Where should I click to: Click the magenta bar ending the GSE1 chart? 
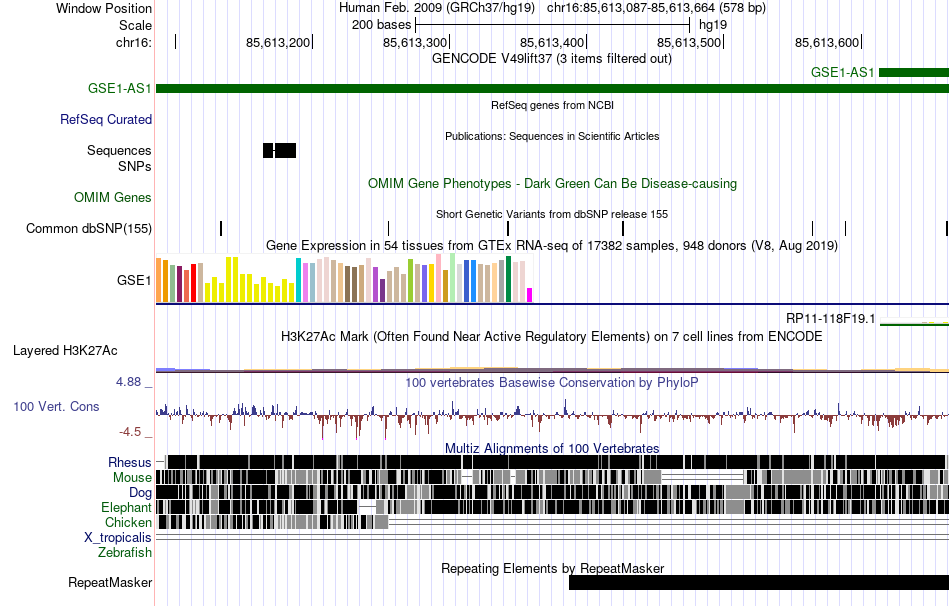coord(530,295)
